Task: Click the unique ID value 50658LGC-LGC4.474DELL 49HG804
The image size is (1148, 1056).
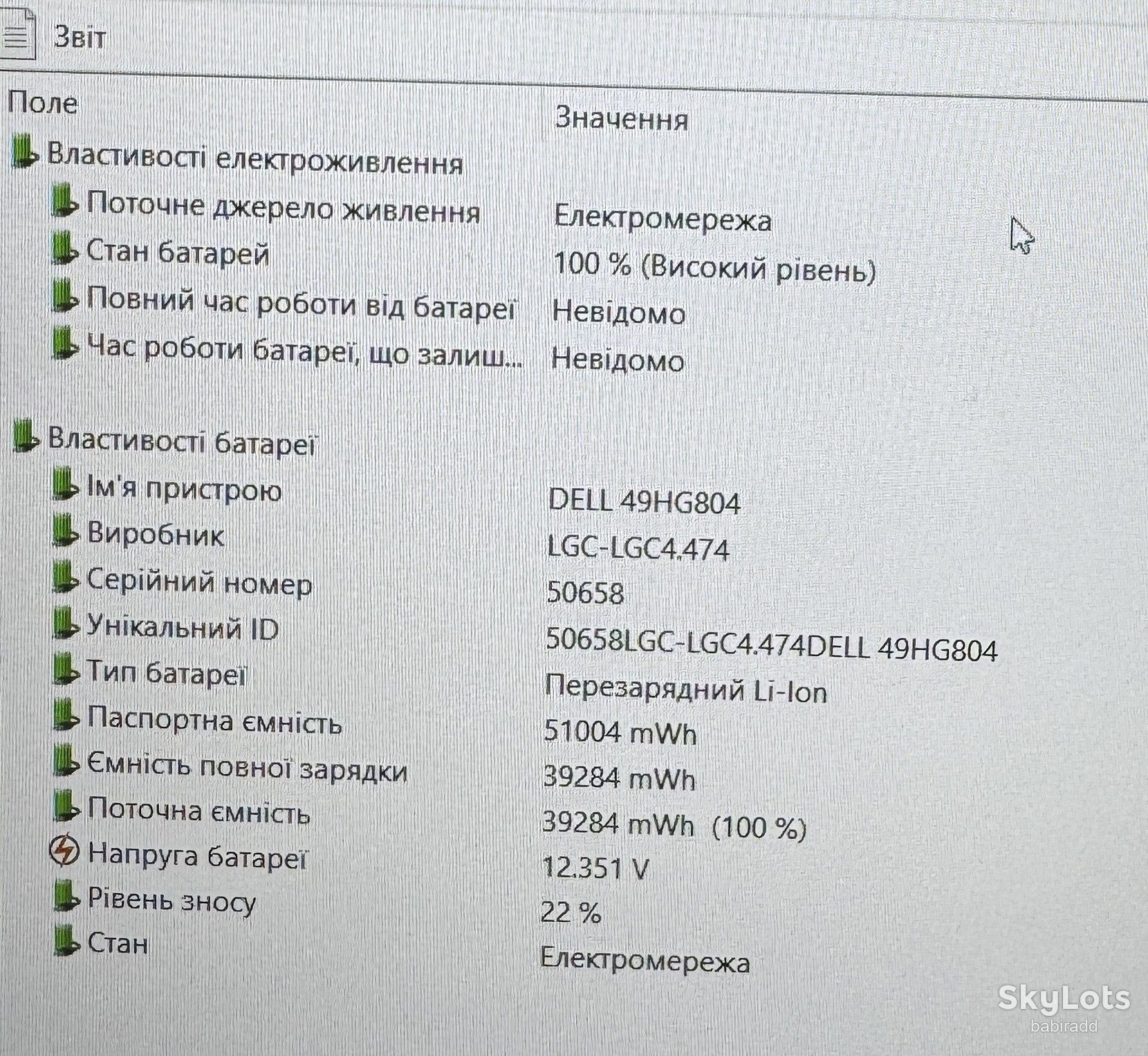Action: pos(771,644)
